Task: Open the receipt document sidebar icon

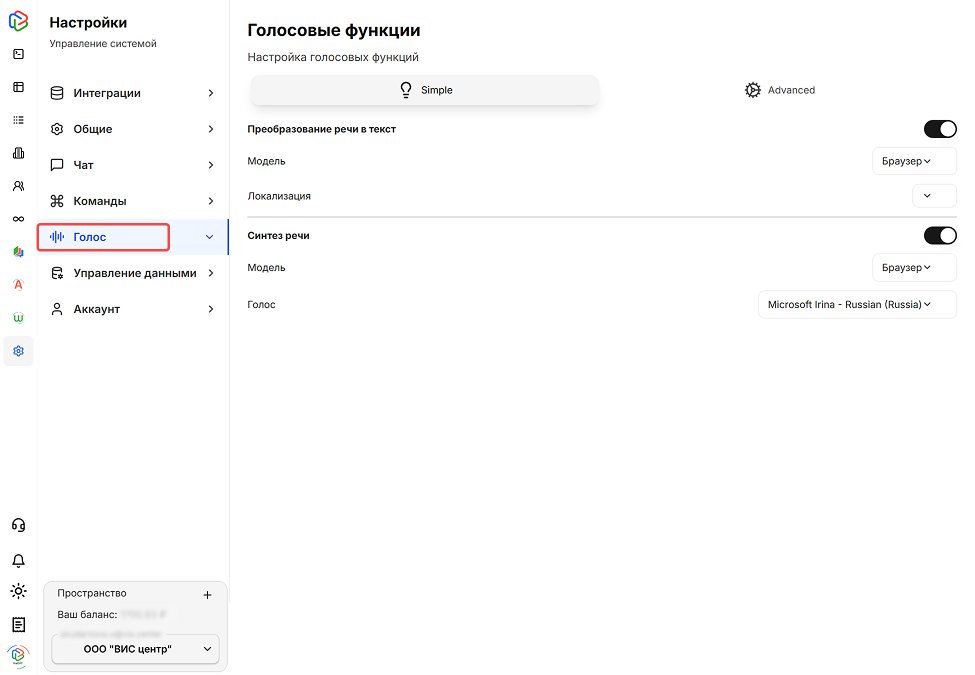Action: (18, 624)
